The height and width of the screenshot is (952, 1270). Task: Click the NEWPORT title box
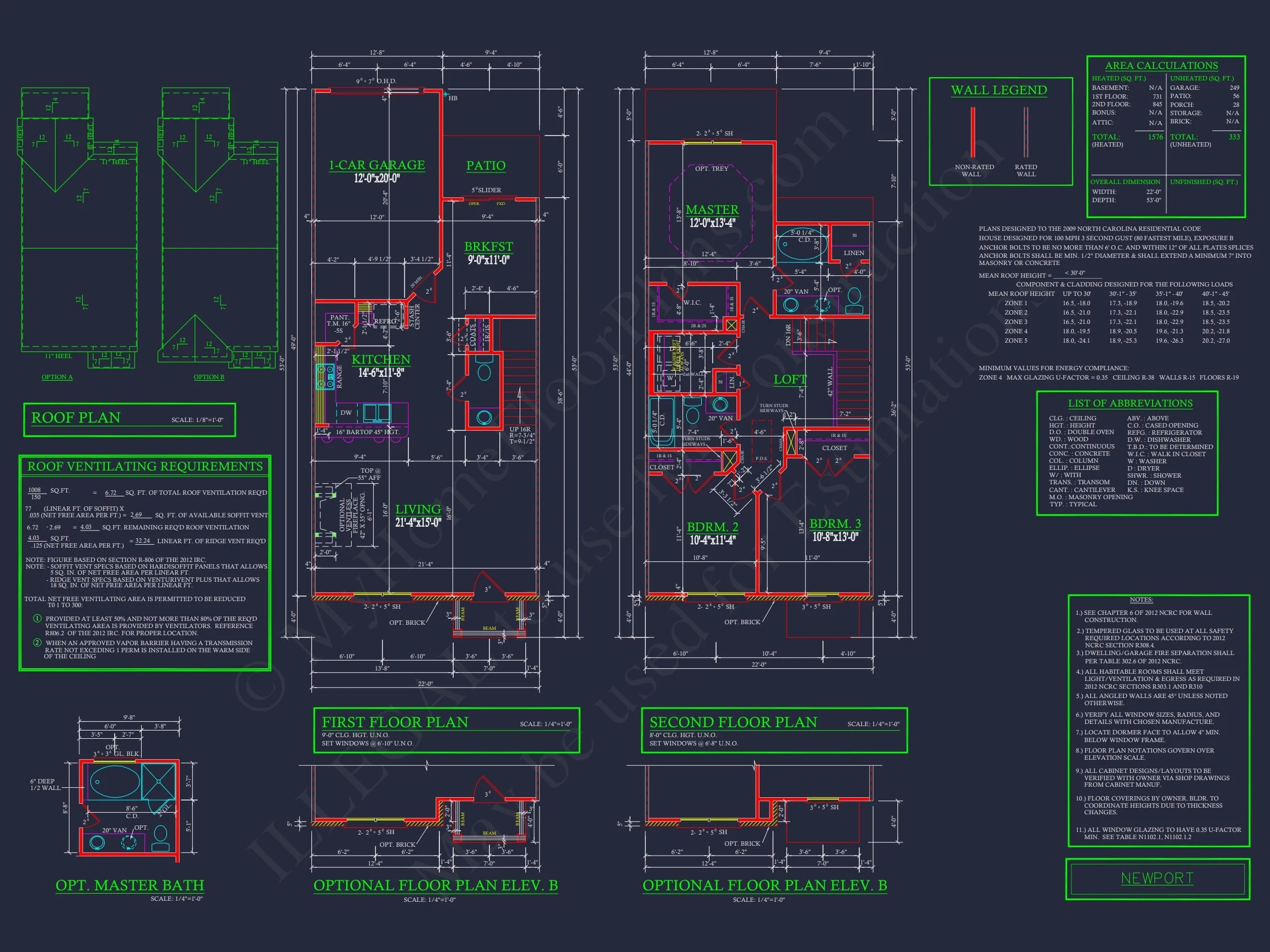point(1157,879)
